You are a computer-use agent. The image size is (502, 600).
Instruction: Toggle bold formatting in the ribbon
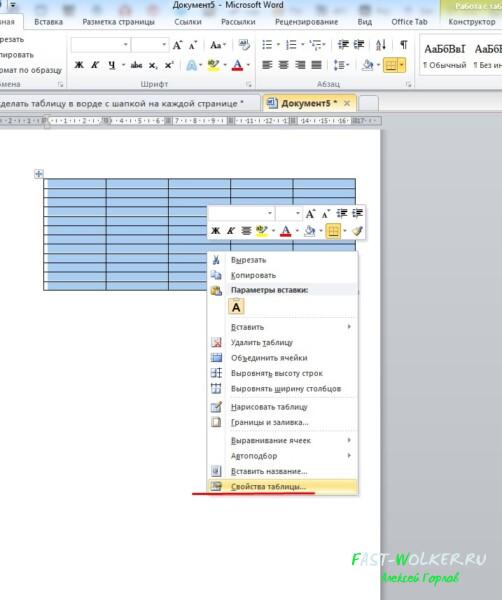pos(79,65)
